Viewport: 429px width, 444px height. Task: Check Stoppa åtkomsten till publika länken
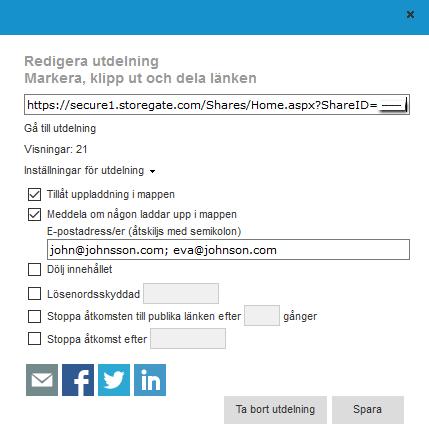pyautogui.click(x=34, y=316)
